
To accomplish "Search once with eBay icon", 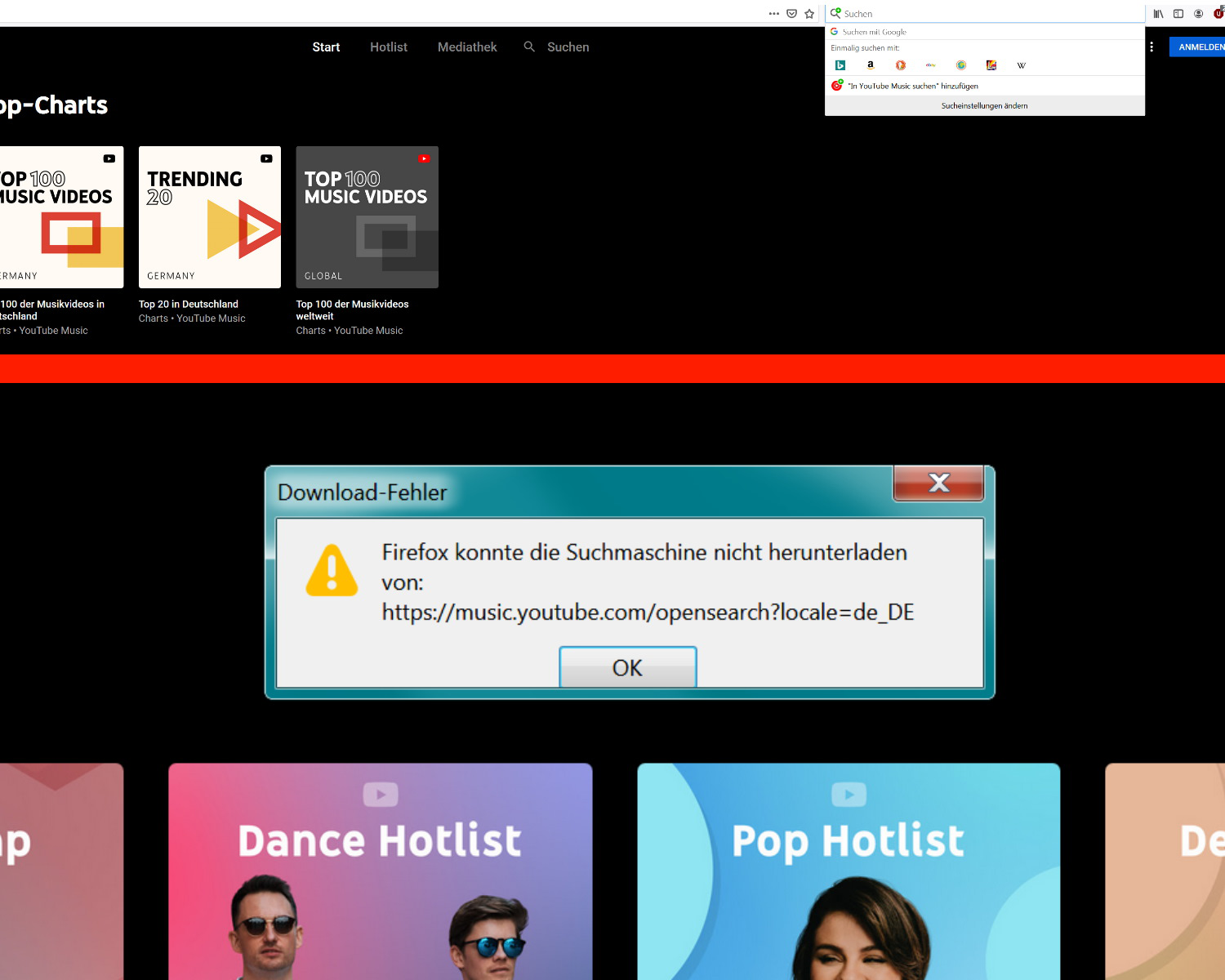I will [x=930, y=65].
